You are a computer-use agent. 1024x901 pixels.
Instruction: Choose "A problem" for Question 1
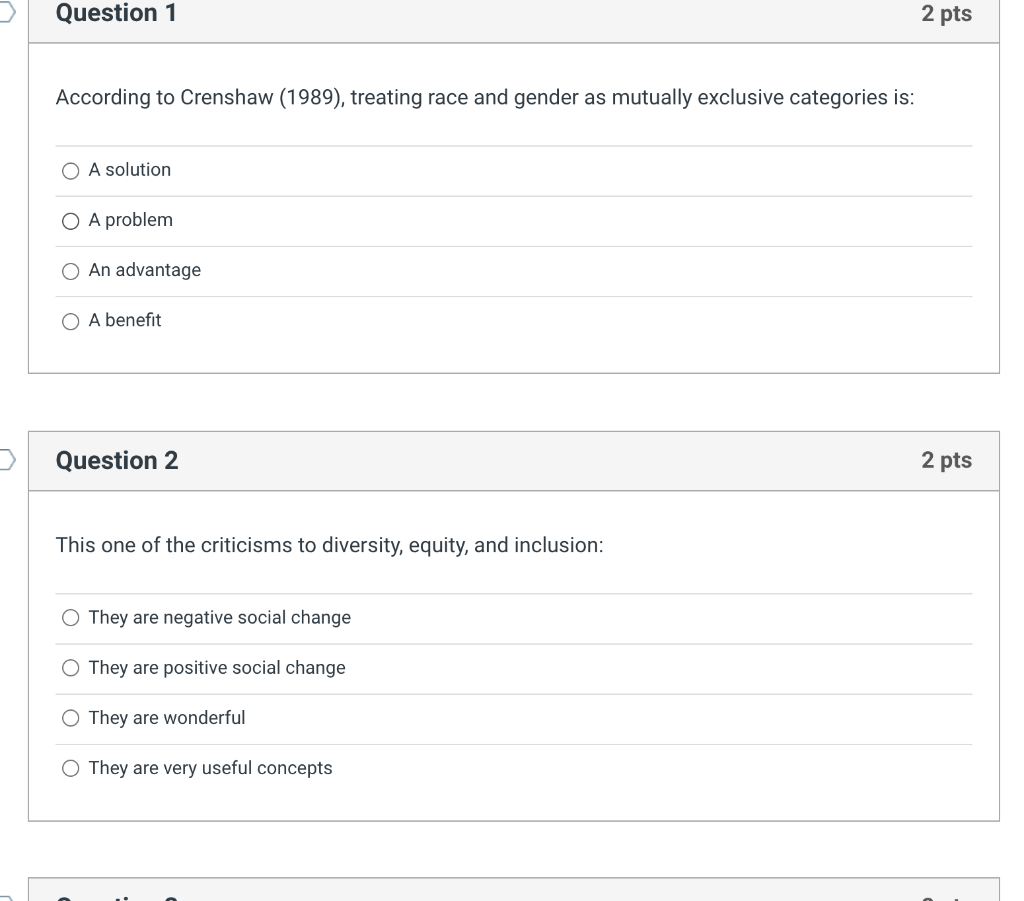(x=70, y=220)
